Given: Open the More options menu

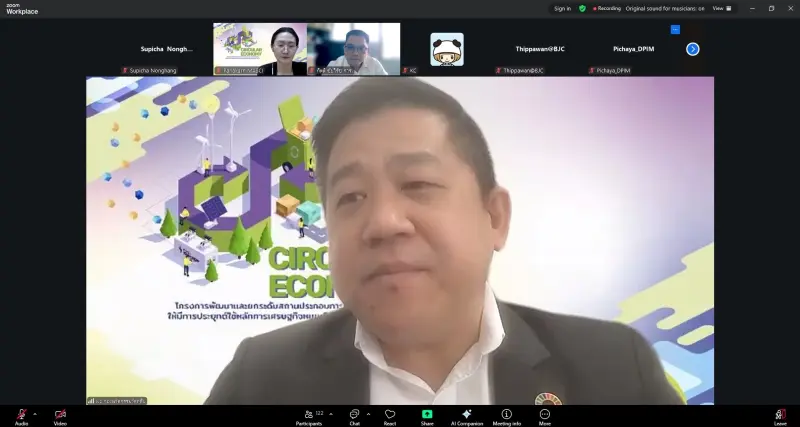Looking at the screenshot, I should (x=545, y=416).
